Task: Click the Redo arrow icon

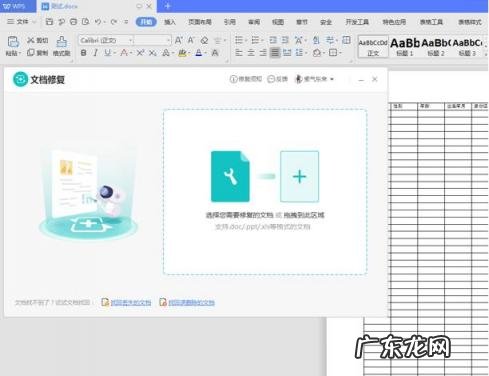Action: click(114, 22)
